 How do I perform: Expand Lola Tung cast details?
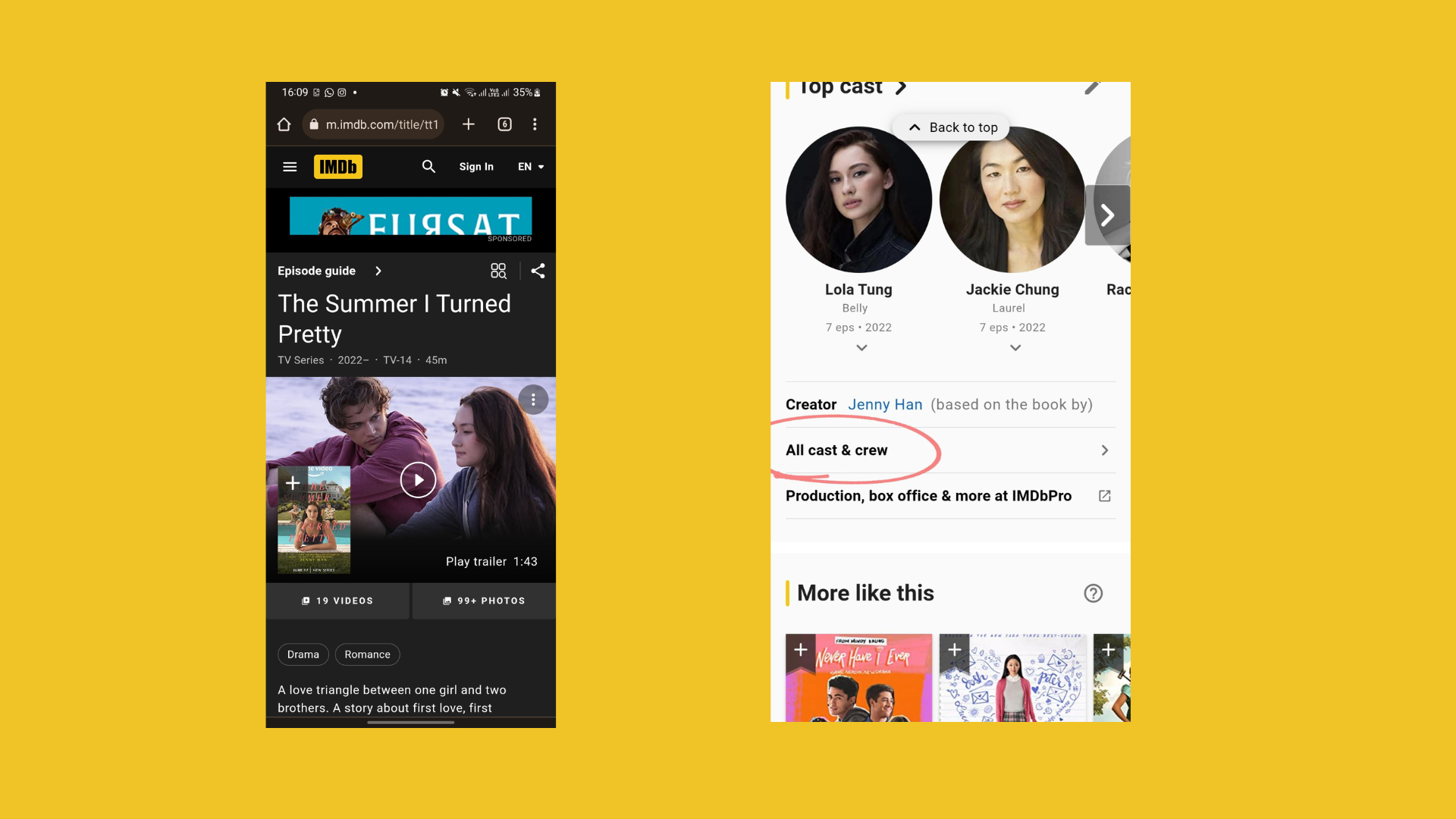861,348
